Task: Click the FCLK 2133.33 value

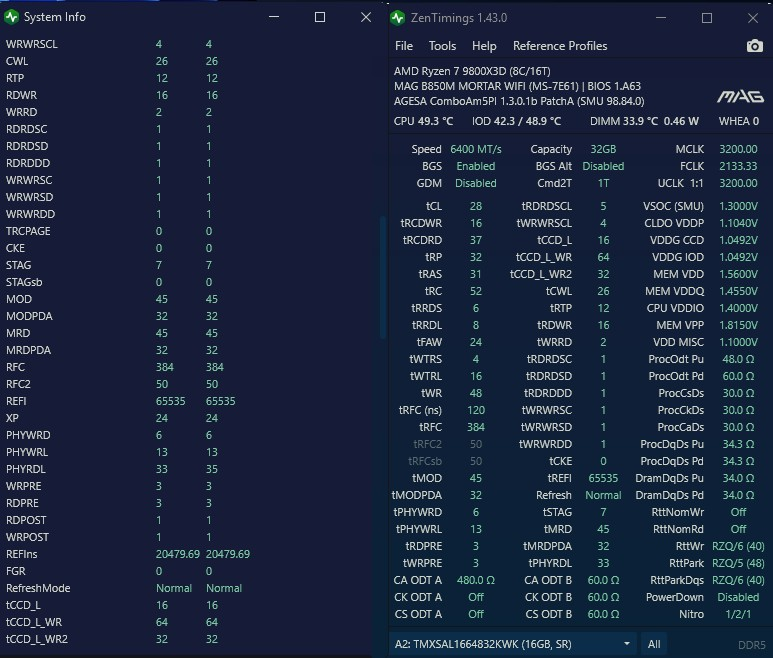Action: pos(738,166)
